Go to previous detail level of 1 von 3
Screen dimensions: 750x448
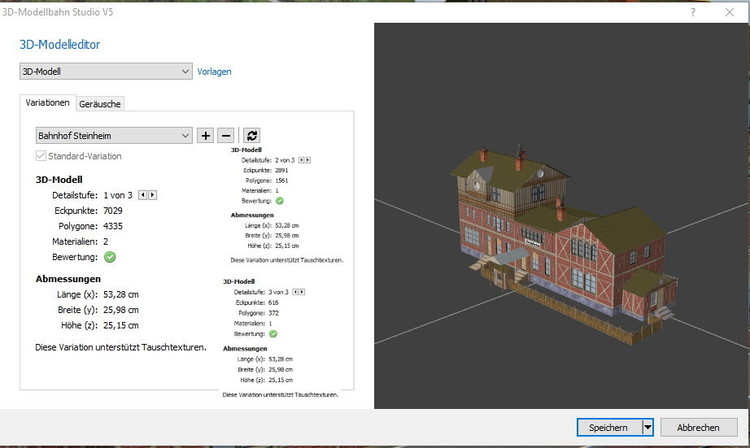pyautogui.click(x=142, y=194)
